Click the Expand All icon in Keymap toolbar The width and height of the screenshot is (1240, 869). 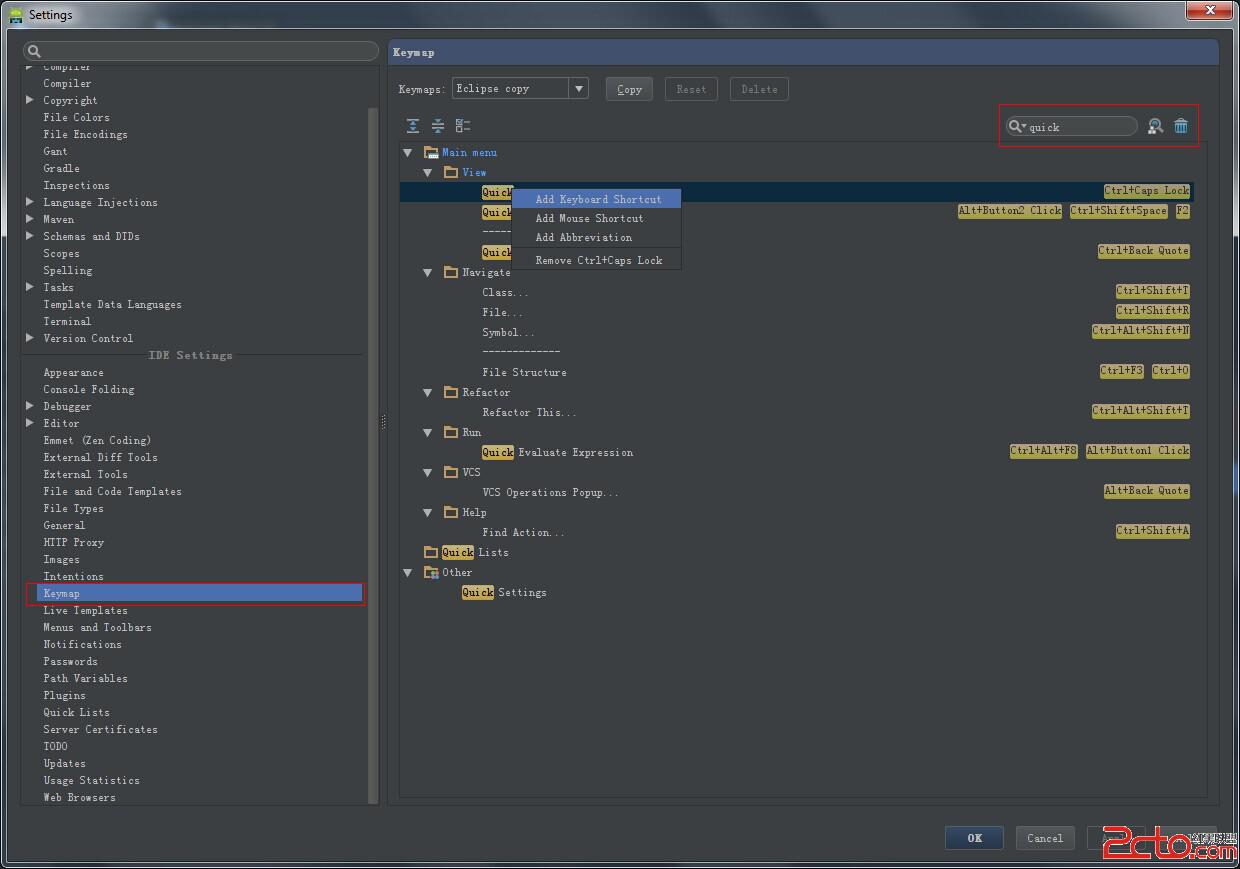(x=413, y=126)
